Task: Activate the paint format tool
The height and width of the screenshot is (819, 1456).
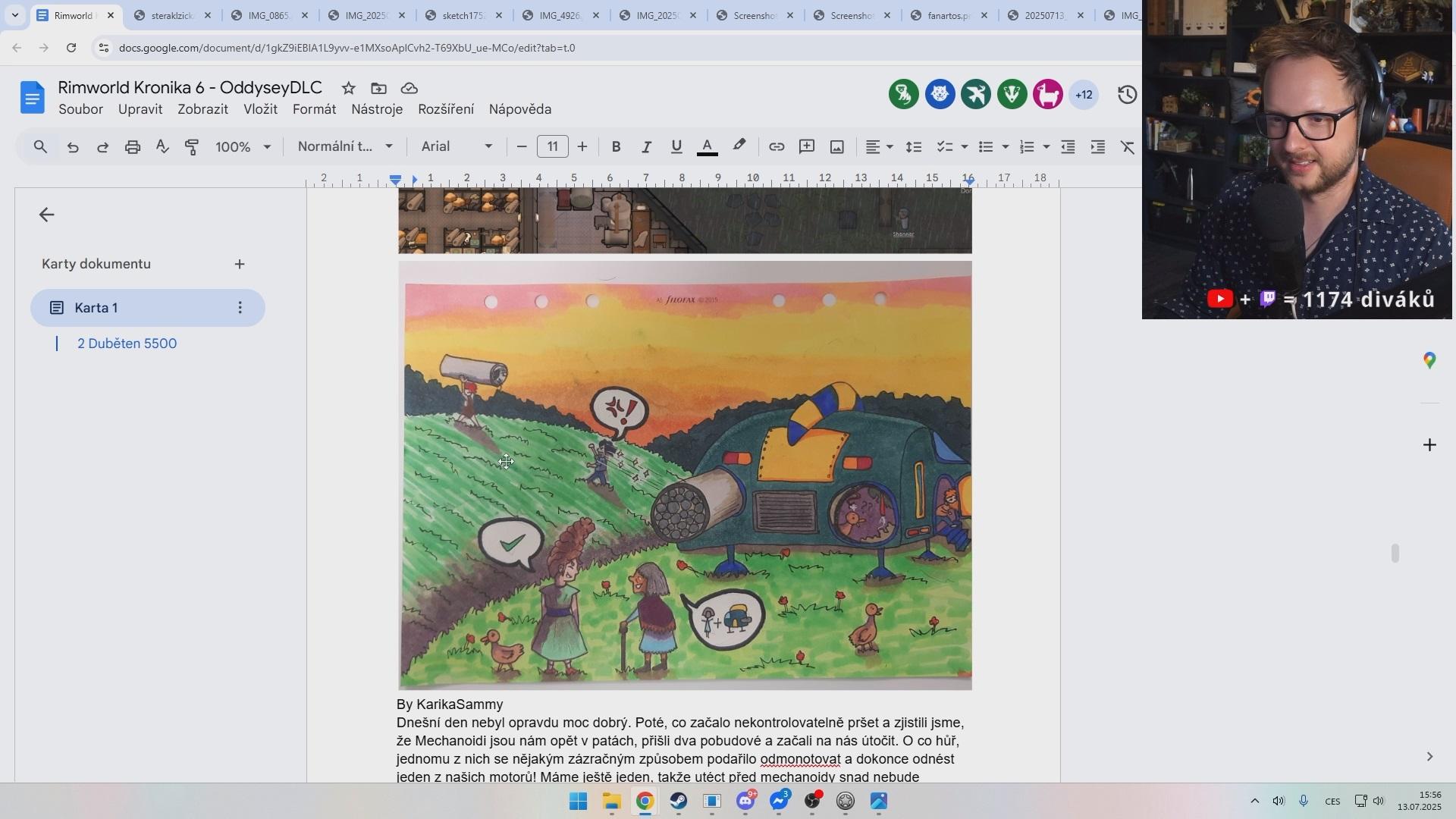Action: pyautogui.click(x=192, y=147)
